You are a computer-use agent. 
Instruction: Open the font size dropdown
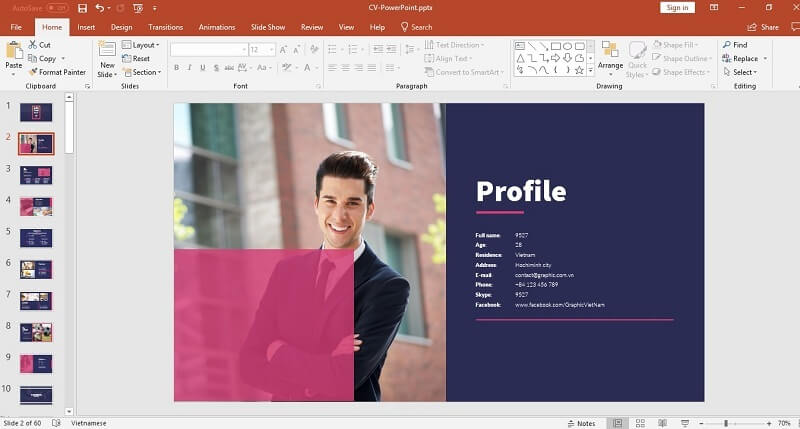(x=271, y=49)
